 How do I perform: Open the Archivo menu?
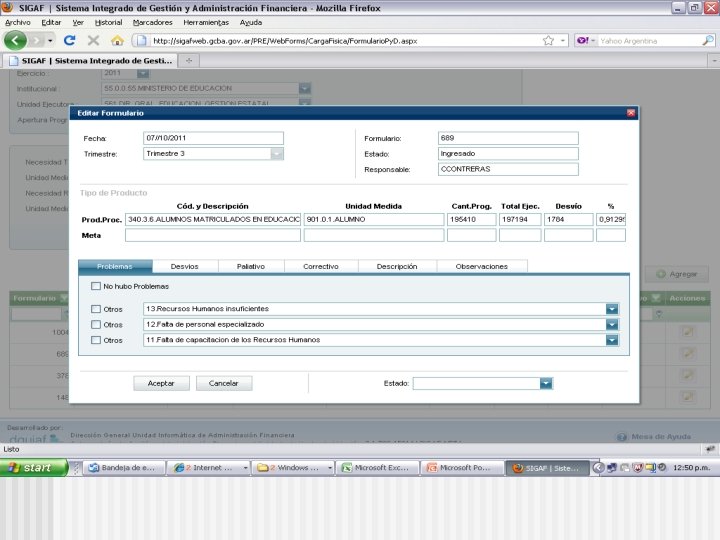pyautogui.click(x=17, y=22)
